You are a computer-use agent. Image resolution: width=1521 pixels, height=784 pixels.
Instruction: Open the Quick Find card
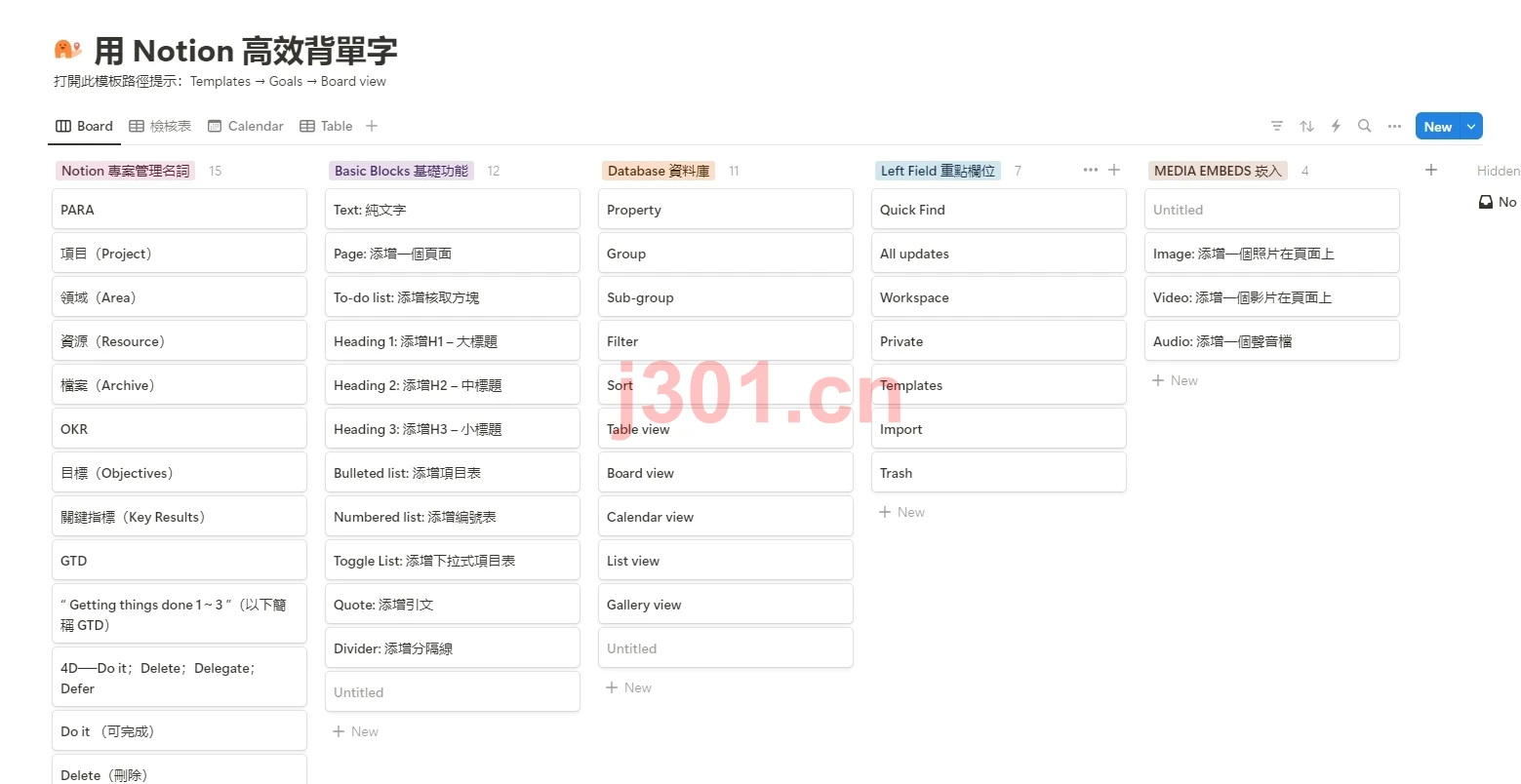(999, 210)
